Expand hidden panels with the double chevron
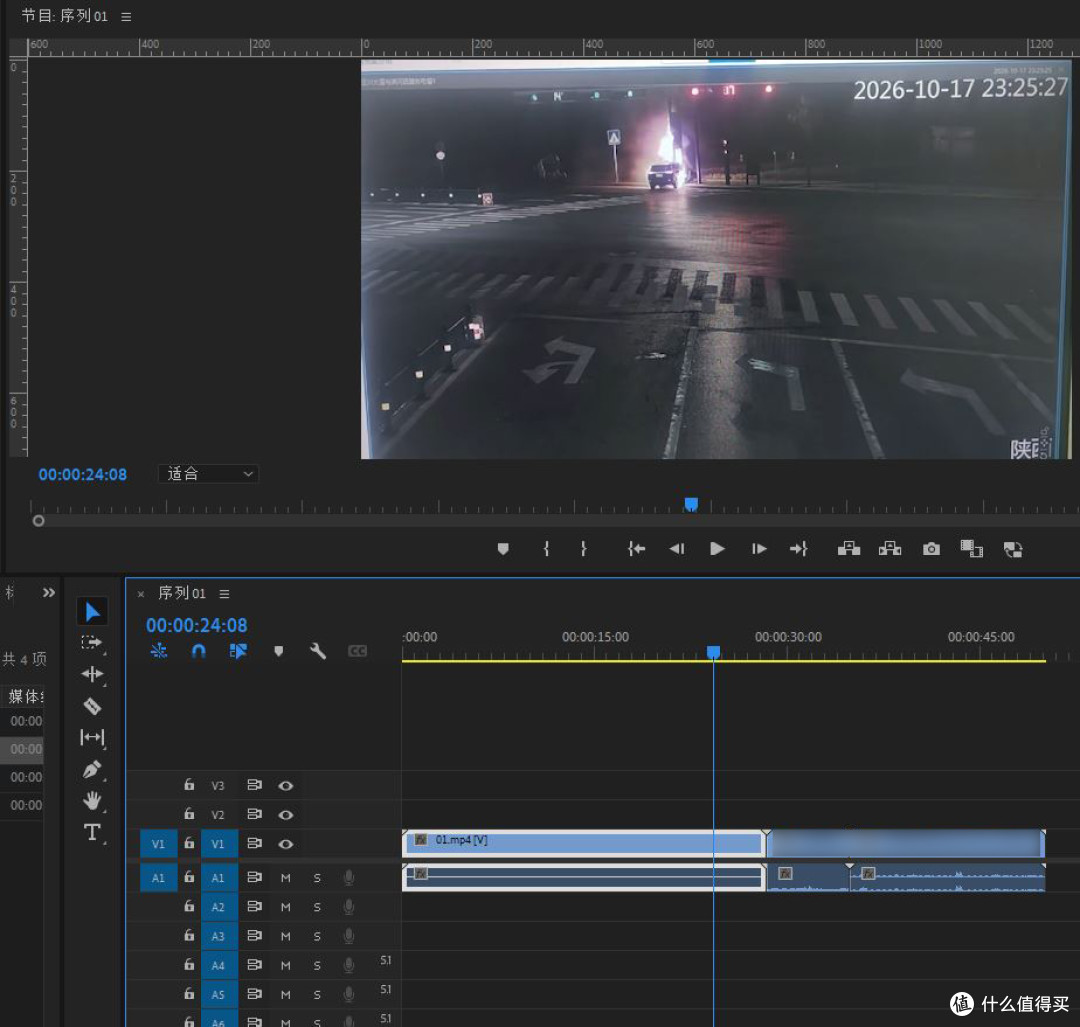Screen dimensions: 1080x1027 tap(48, 592)
